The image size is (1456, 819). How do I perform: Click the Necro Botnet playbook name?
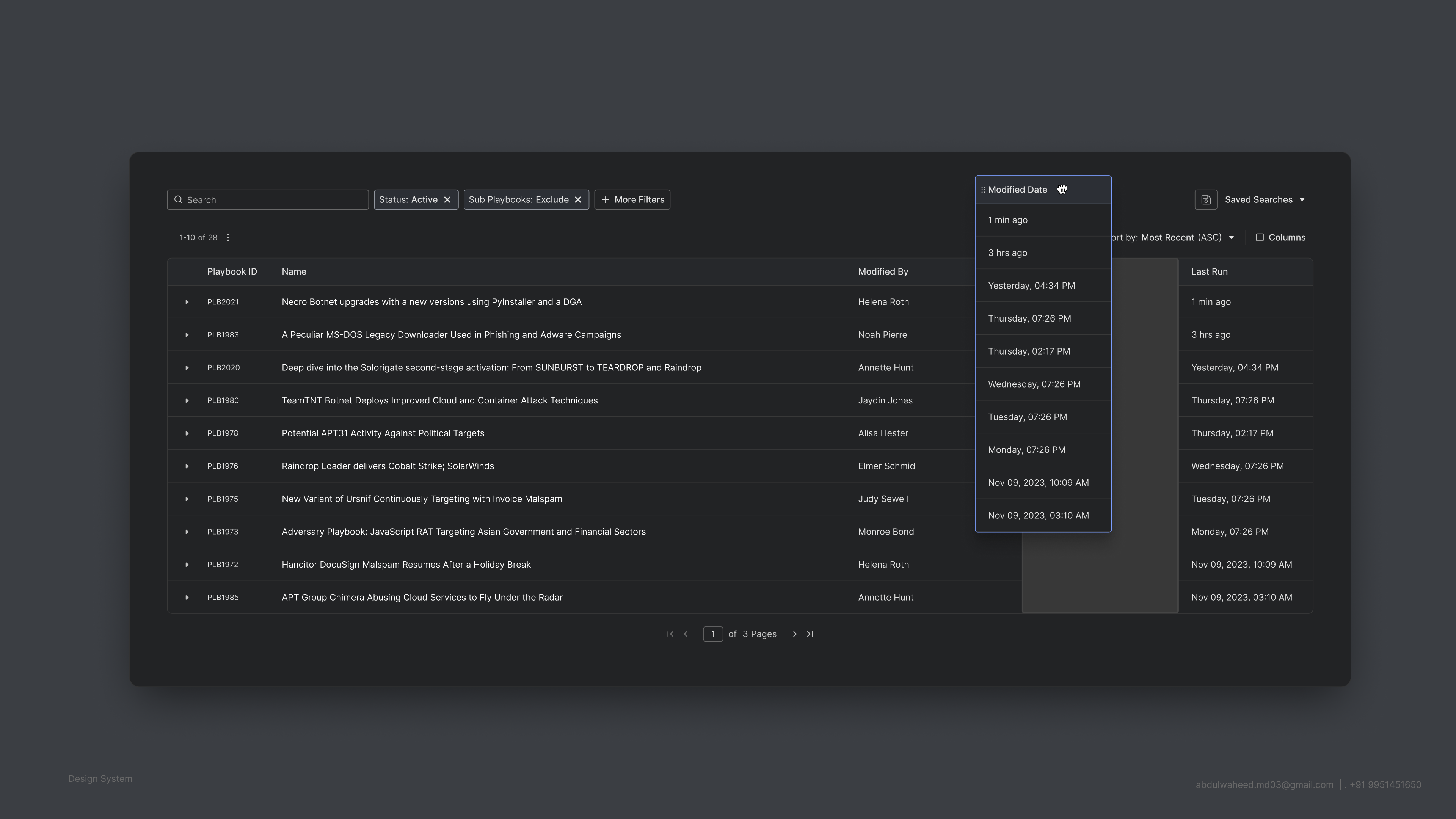[x=431, y=302]
